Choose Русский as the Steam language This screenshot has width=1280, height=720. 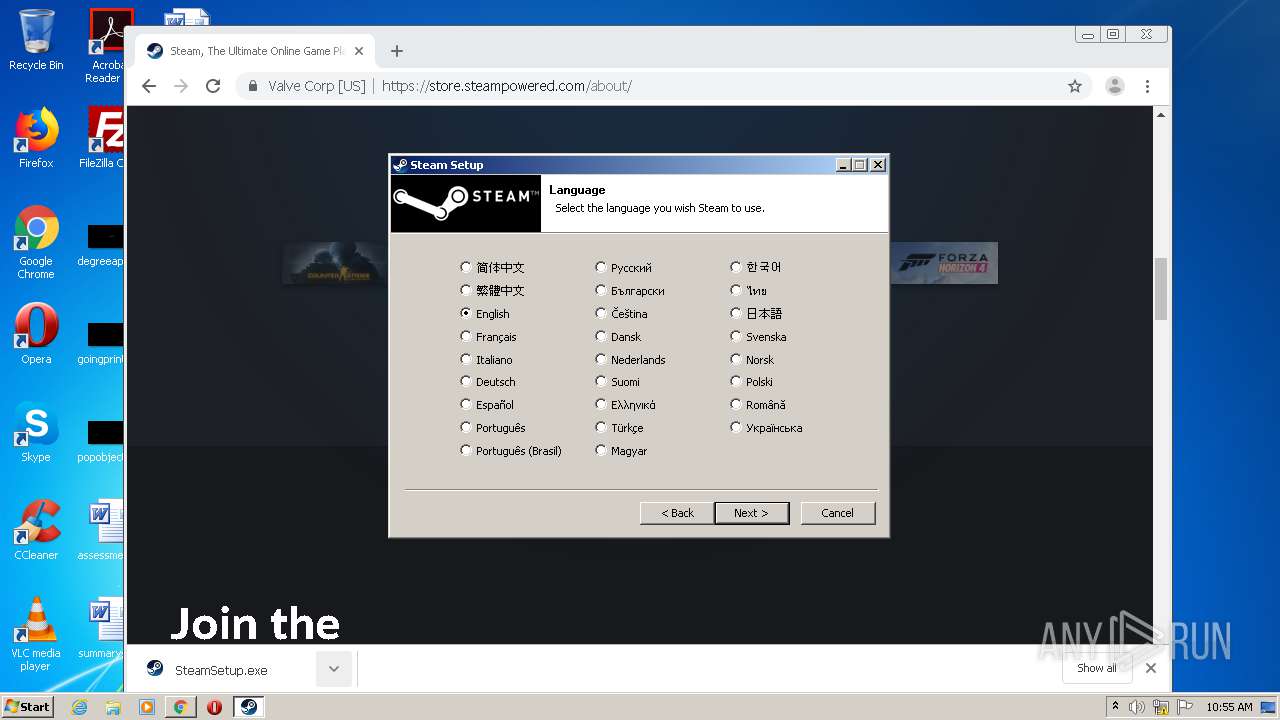[x=601, y=267]
